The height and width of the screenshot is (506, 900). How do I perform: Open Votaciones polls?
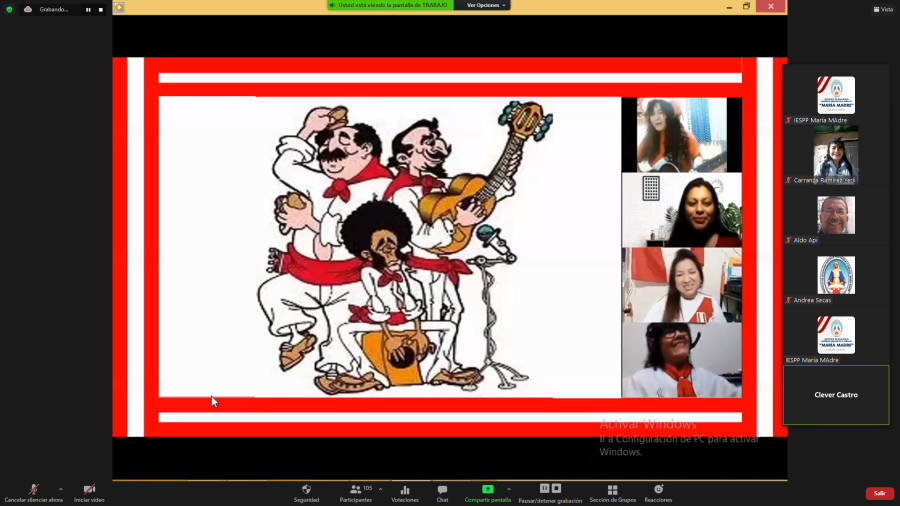click(x=405, y=490)
